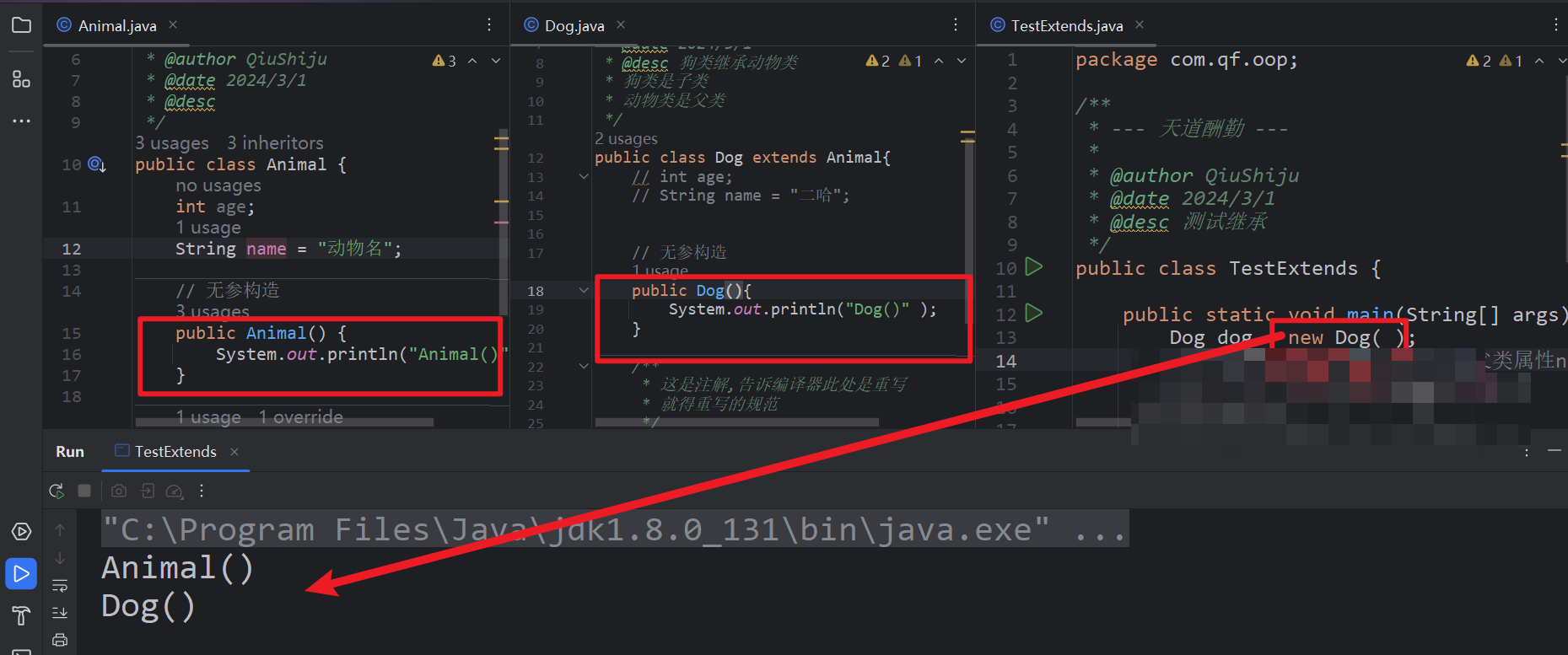Hide the Run tool window

pos(1555,452)
